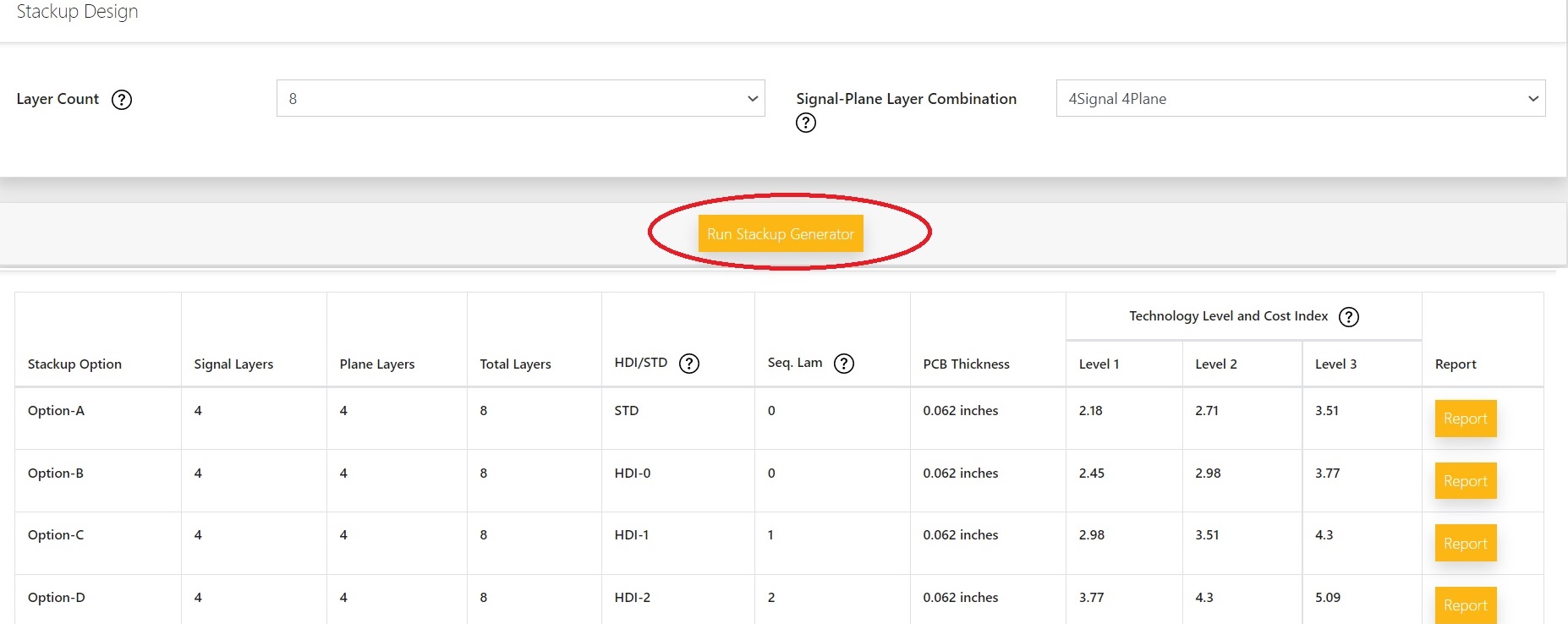Click the help icon next to Seq. Lam
1568x624 pixels.
pos(844,364)
